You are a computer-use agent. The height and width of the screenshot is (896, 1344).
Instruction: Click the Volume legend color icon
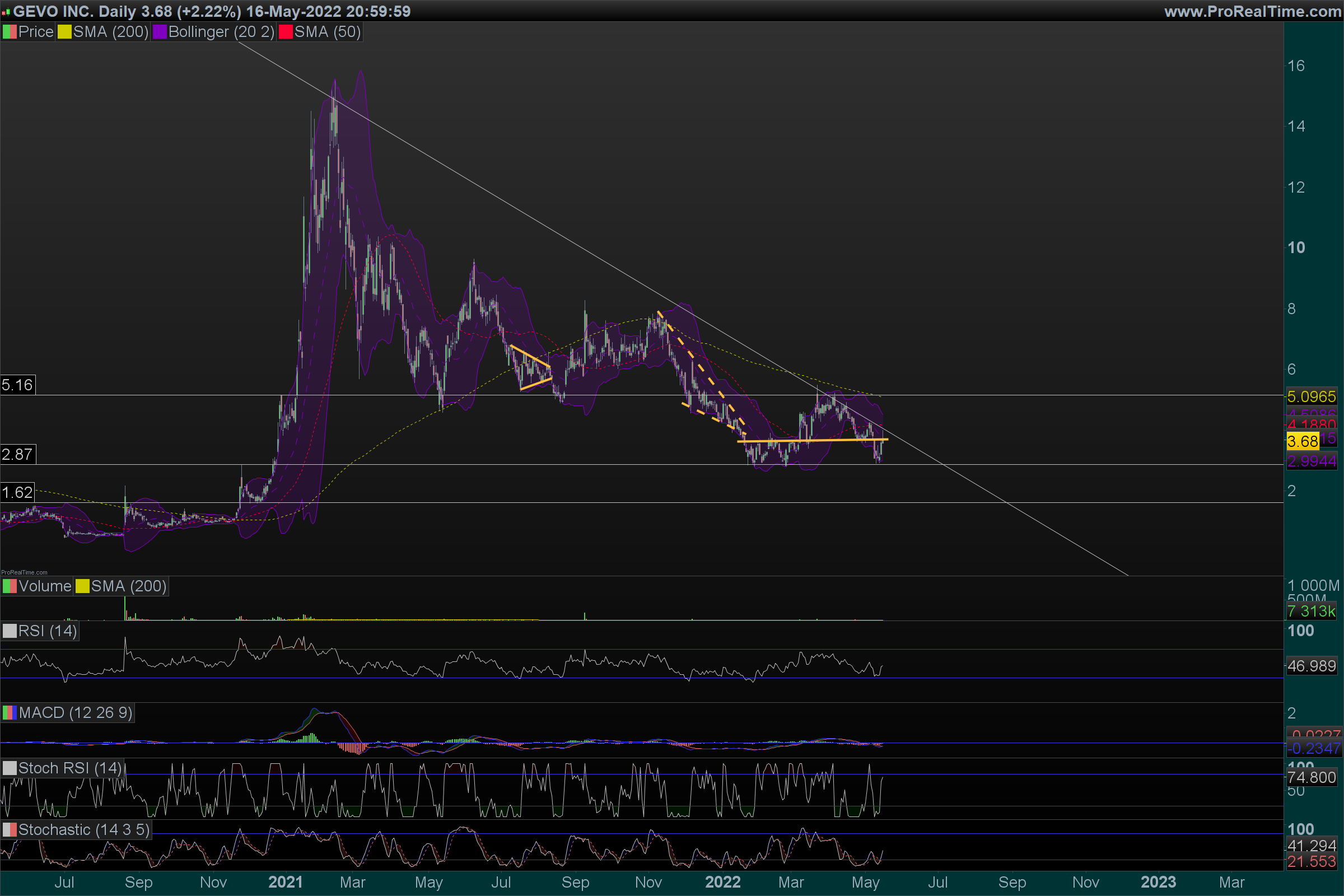click(x=10, y=586)
